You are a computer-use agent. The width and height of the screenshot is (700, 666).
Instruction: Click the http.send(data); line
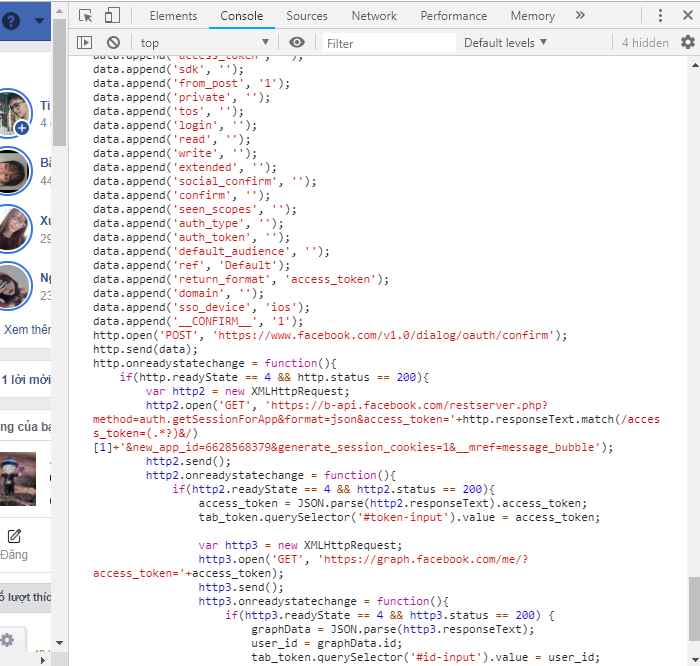(x=145, y=349)
